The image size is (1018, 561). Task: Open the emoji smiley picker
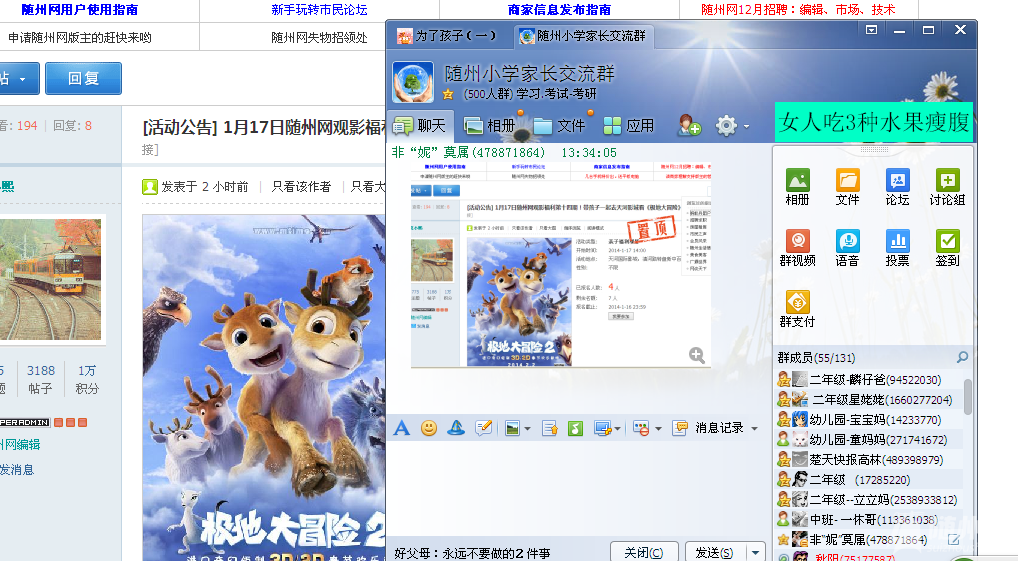coord(428,428)
